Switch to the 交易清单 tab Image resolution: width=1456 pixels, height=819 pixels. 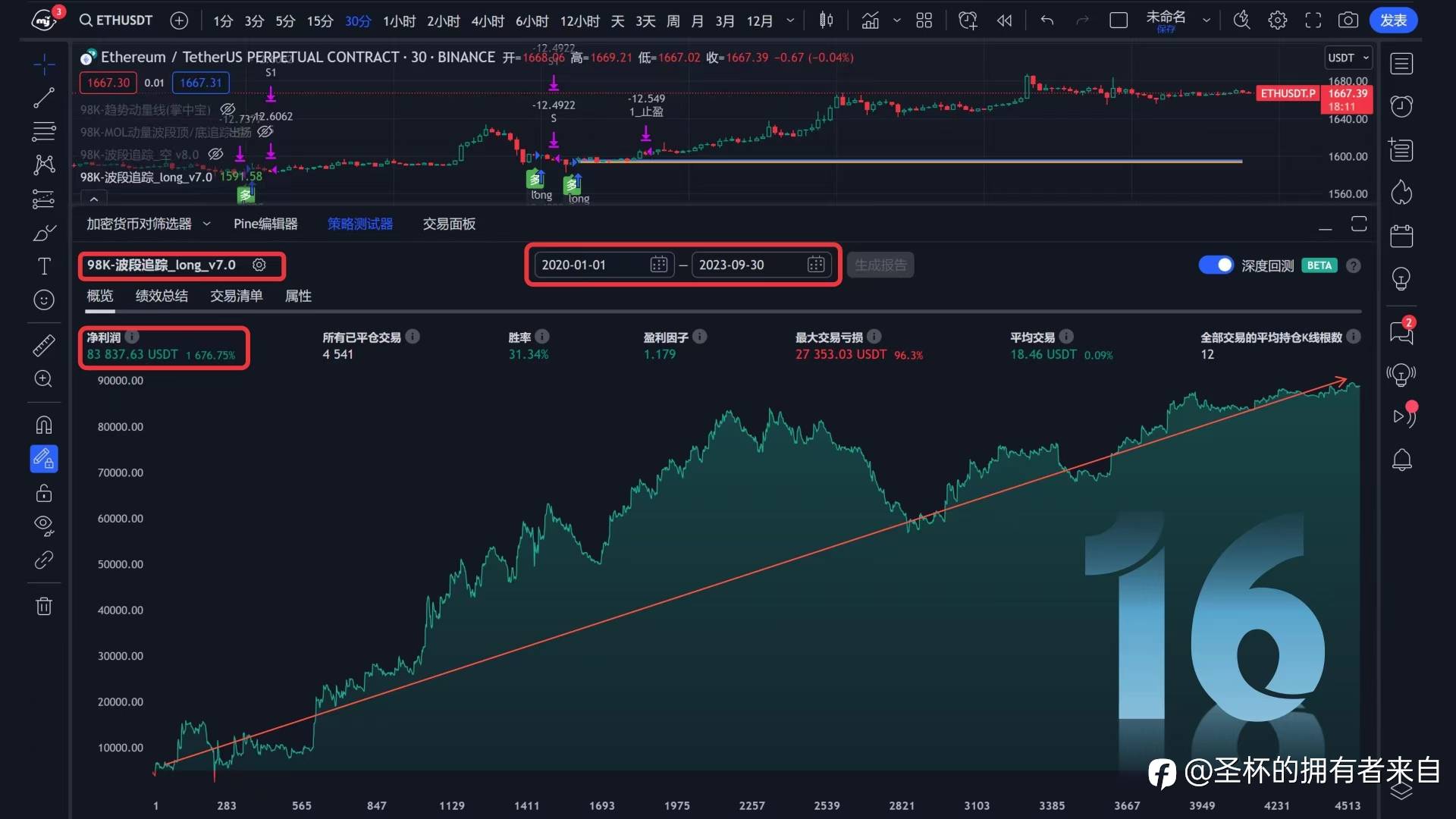pos(236,296)
